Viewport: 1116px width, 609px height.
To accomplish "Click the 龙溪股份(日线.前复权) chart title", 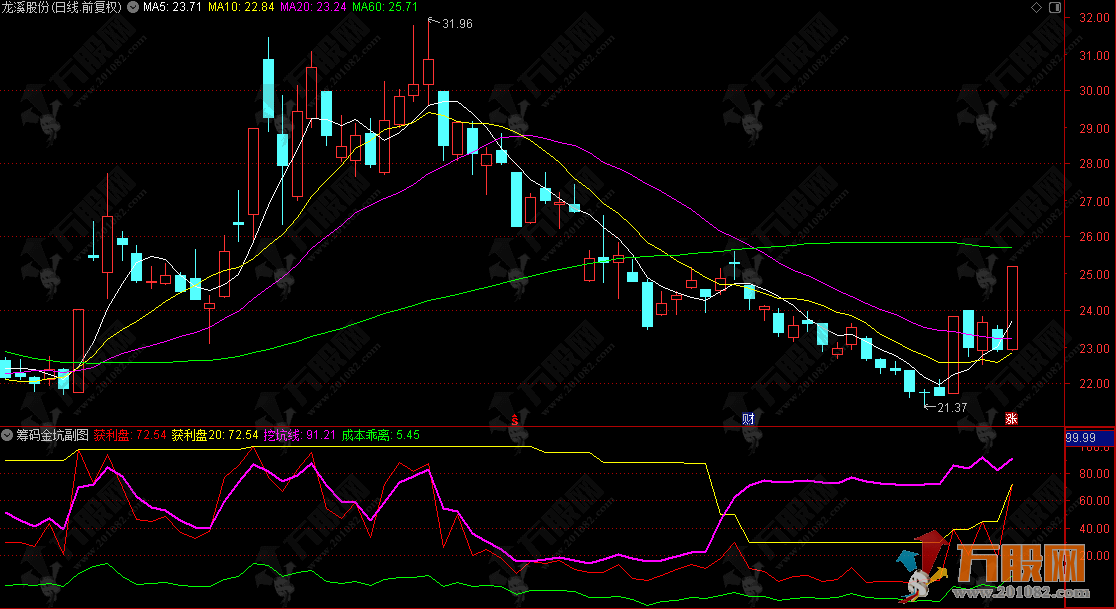I will pyautogui.click(x=61, y=7).
